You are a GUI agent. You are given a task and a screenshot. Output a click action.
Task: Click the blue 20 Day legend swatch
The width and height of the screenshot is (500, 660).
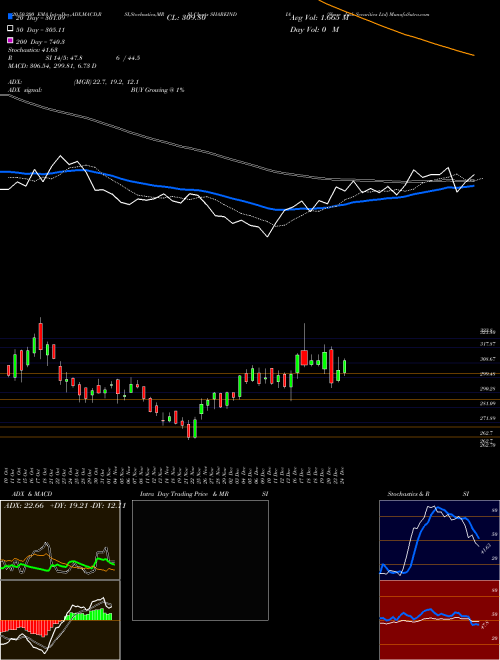pyautogui.click(x=10, y=16)
